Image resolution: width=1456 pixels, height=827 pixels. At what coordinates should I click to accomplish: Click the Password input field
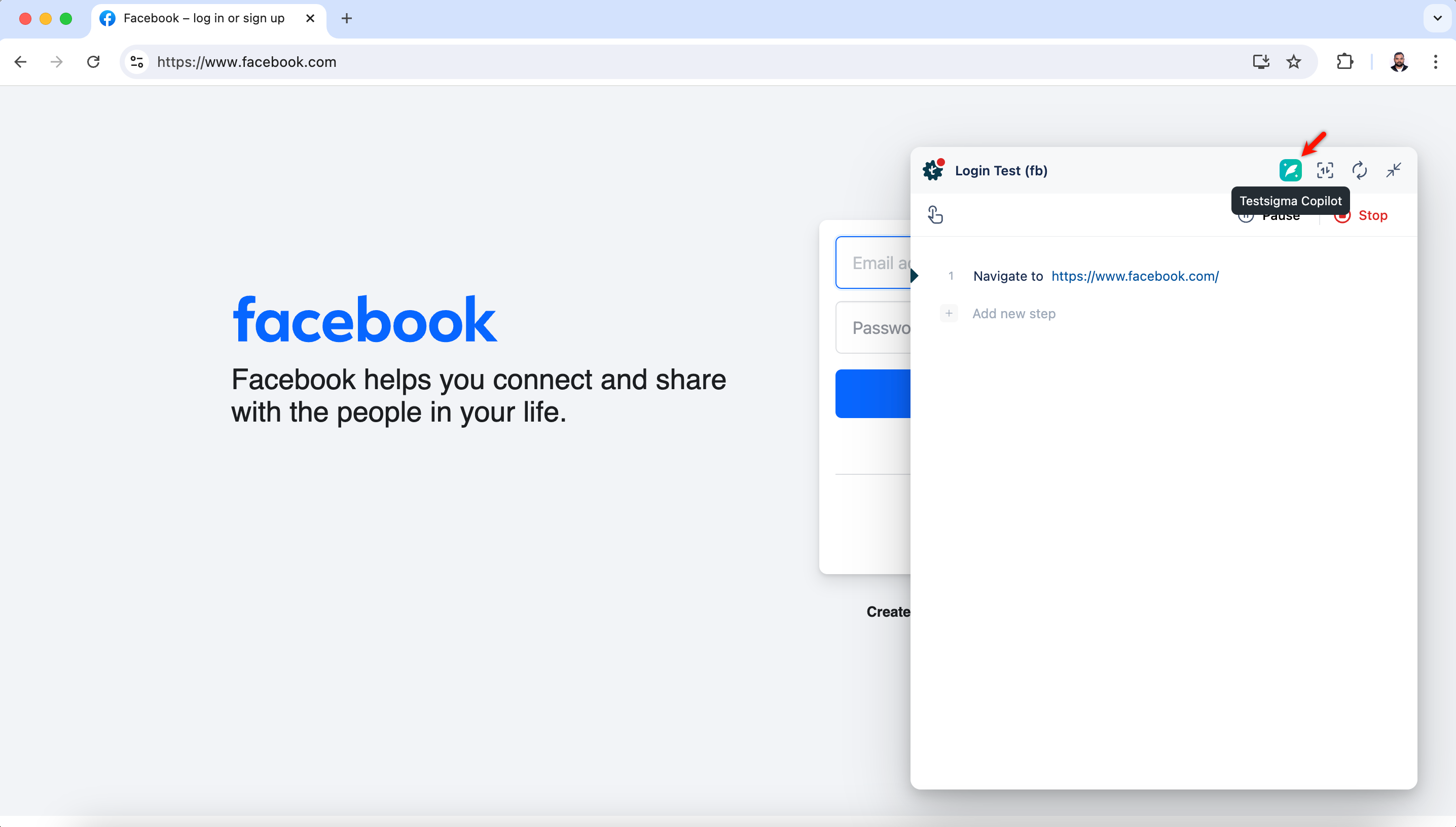873,328
